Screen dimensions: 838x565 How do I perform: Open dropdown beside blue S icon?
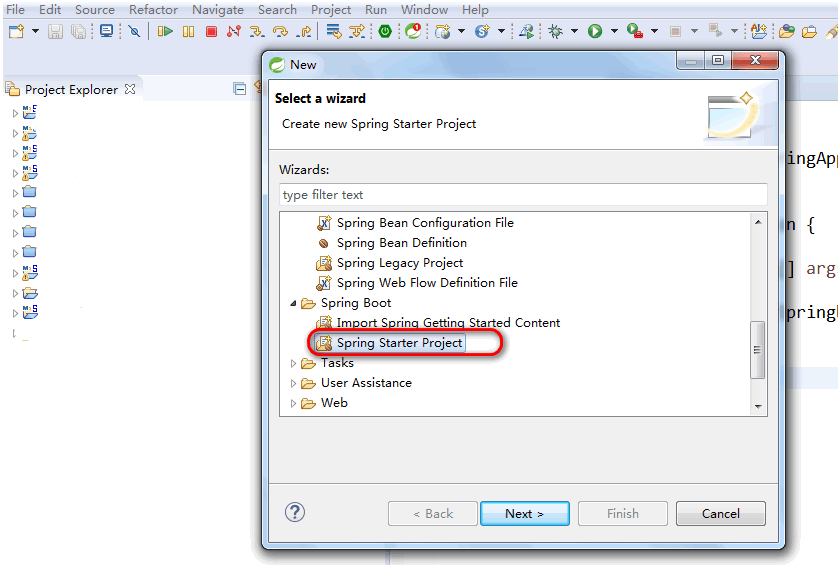[501, 31]
